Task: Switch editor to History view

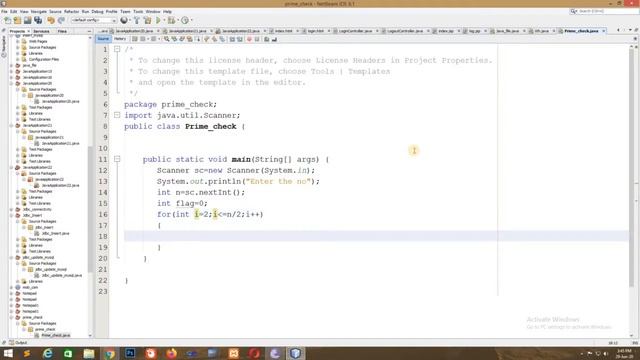Action: click(120, 39)
